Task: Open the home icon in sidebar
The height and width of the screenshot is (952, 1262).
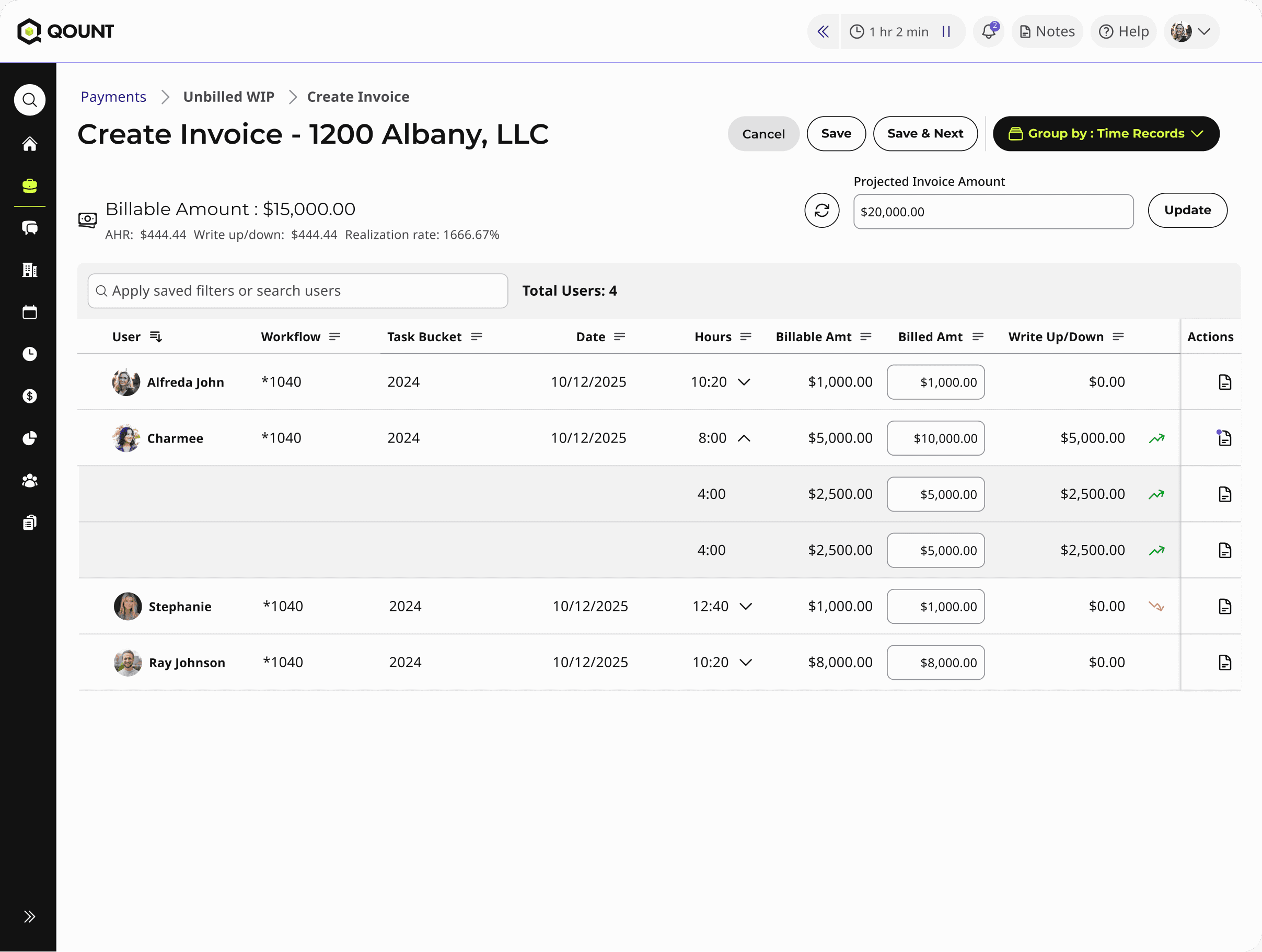Action: [x=30, y=144]
